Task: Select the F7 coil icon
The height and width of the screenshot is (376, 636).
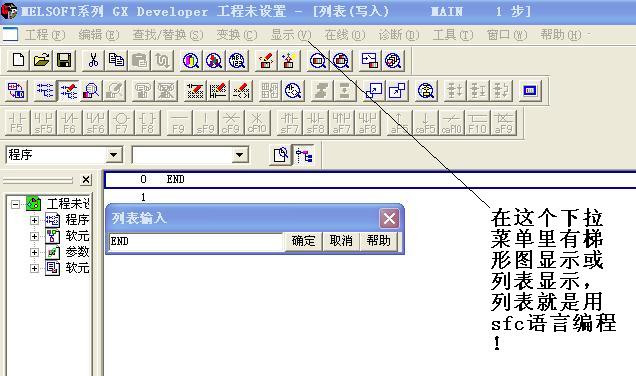Action: [121, 122]
